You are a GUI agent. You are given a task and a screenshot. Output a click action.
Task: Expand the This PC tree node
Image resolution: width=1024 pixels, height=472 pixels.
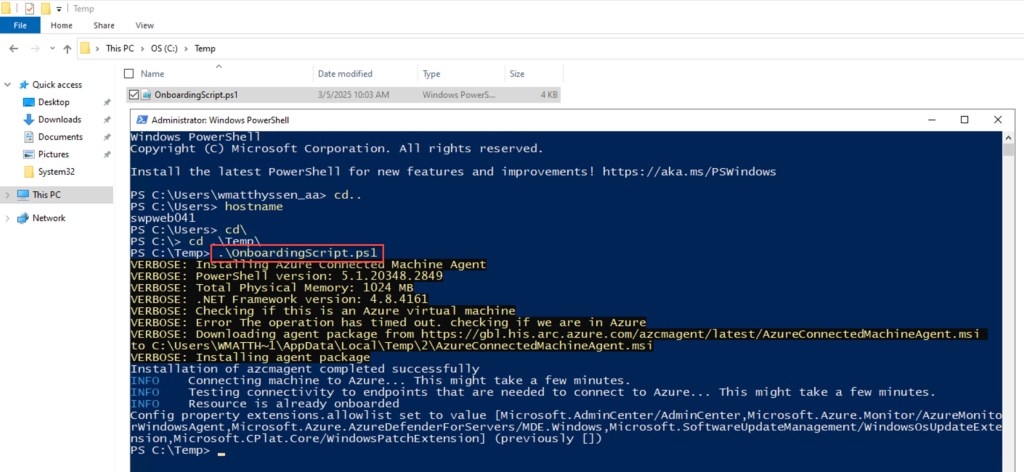click(x=8, y=195)
